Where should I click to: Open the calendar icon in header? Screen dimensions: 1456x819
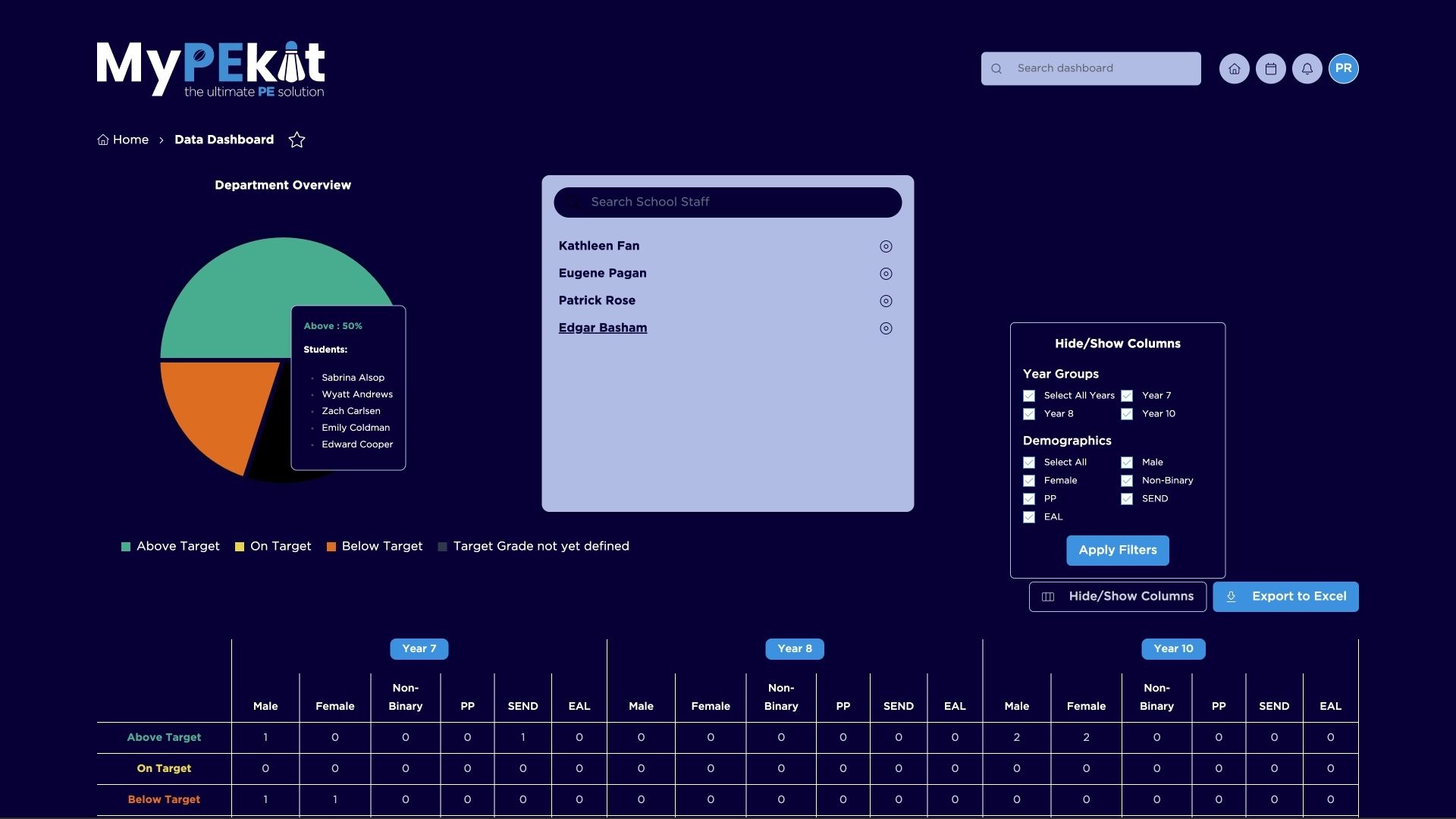1270,69
